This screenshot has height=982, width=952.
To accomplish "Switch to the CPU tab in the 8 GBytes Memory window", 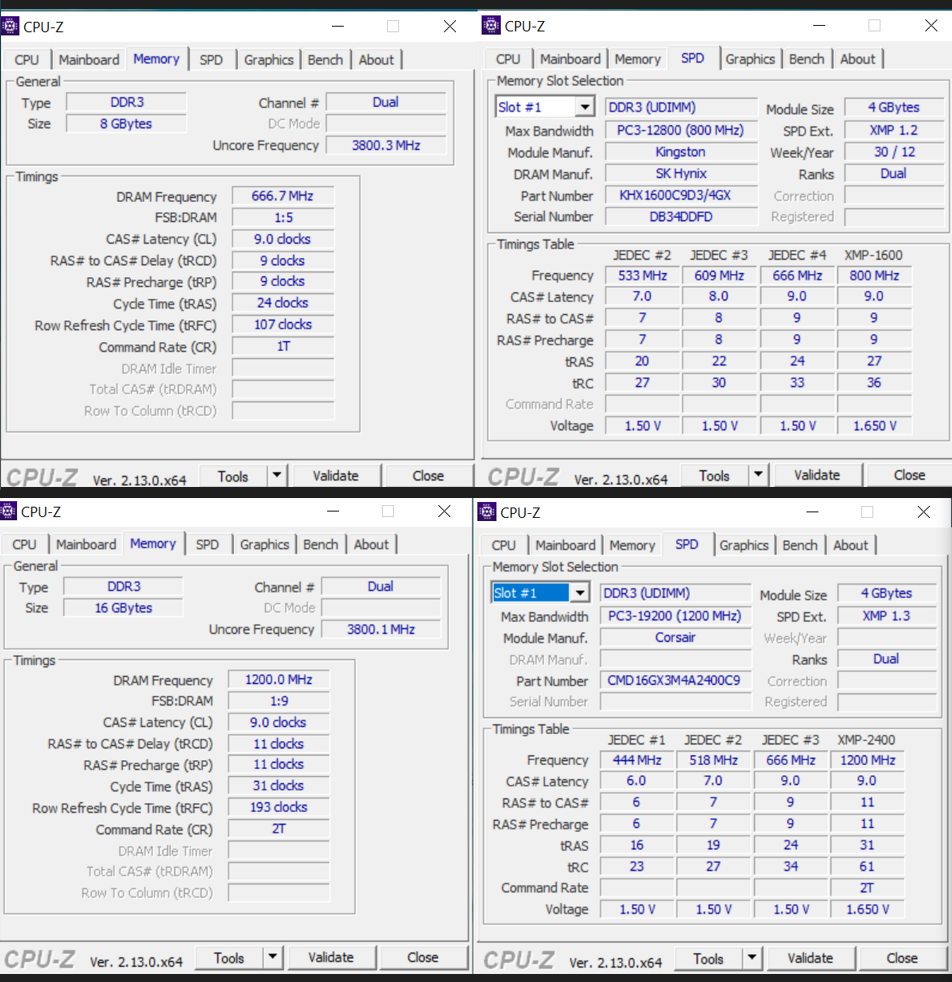I will tap(27, 60).
